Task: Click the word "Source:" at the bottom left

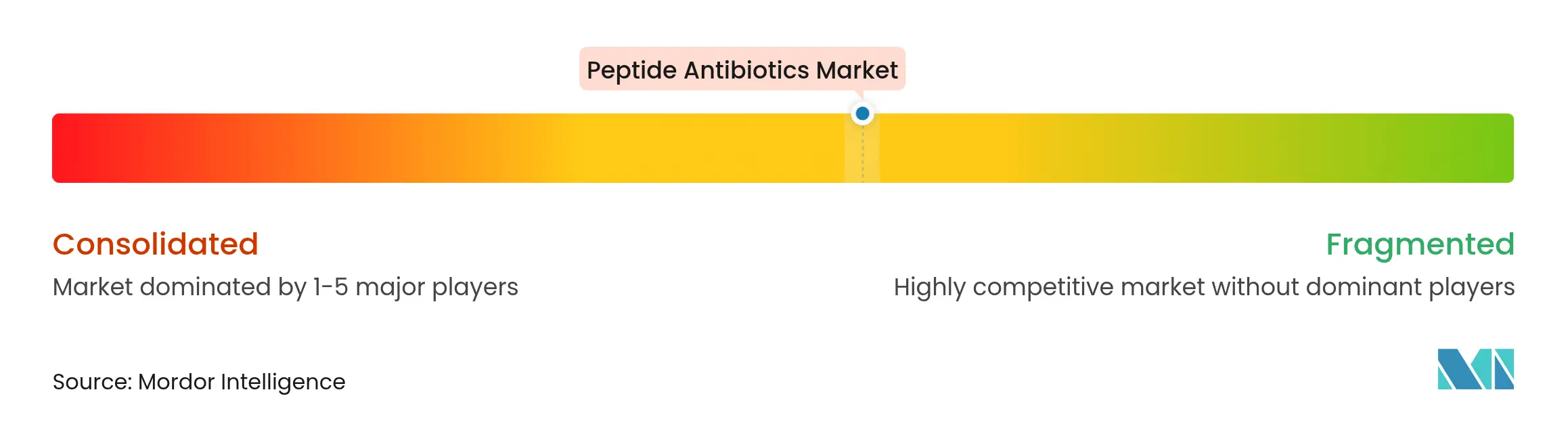Action: click(x=92, y=382)
